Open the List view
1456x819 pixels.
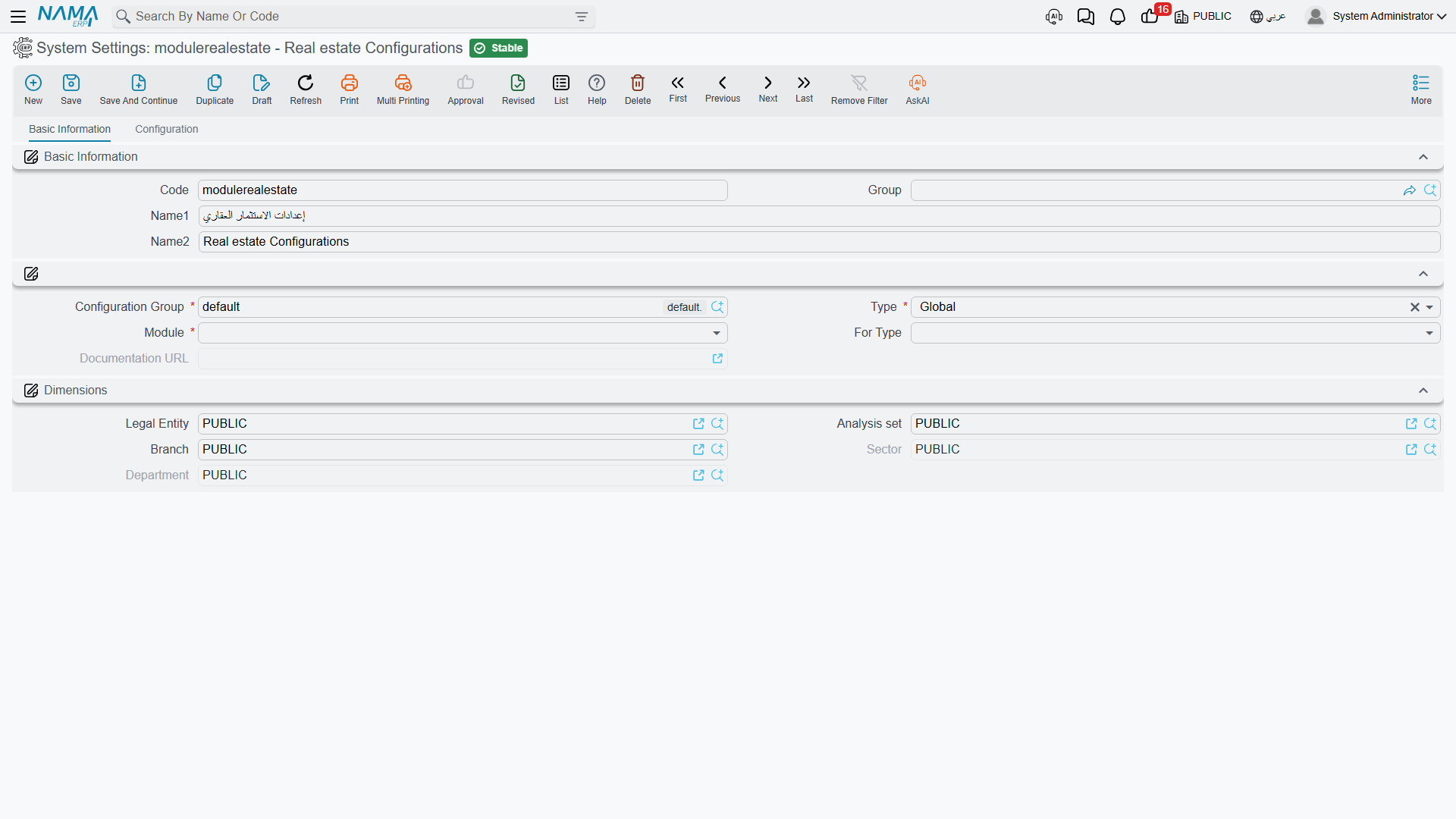point(561,89)
